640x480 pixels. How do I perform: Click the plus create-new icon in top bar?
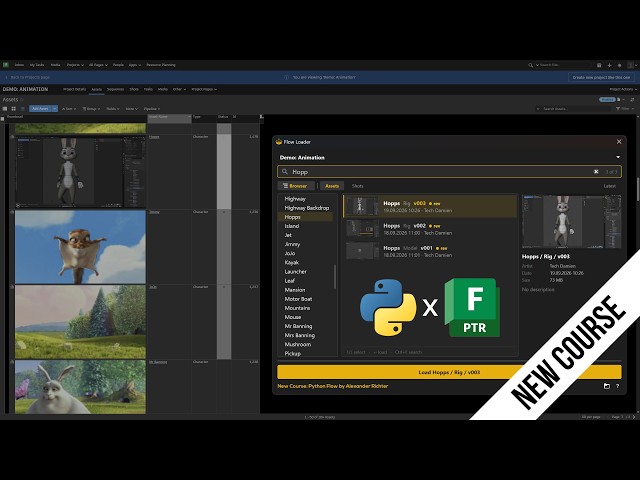pos(609,65)
